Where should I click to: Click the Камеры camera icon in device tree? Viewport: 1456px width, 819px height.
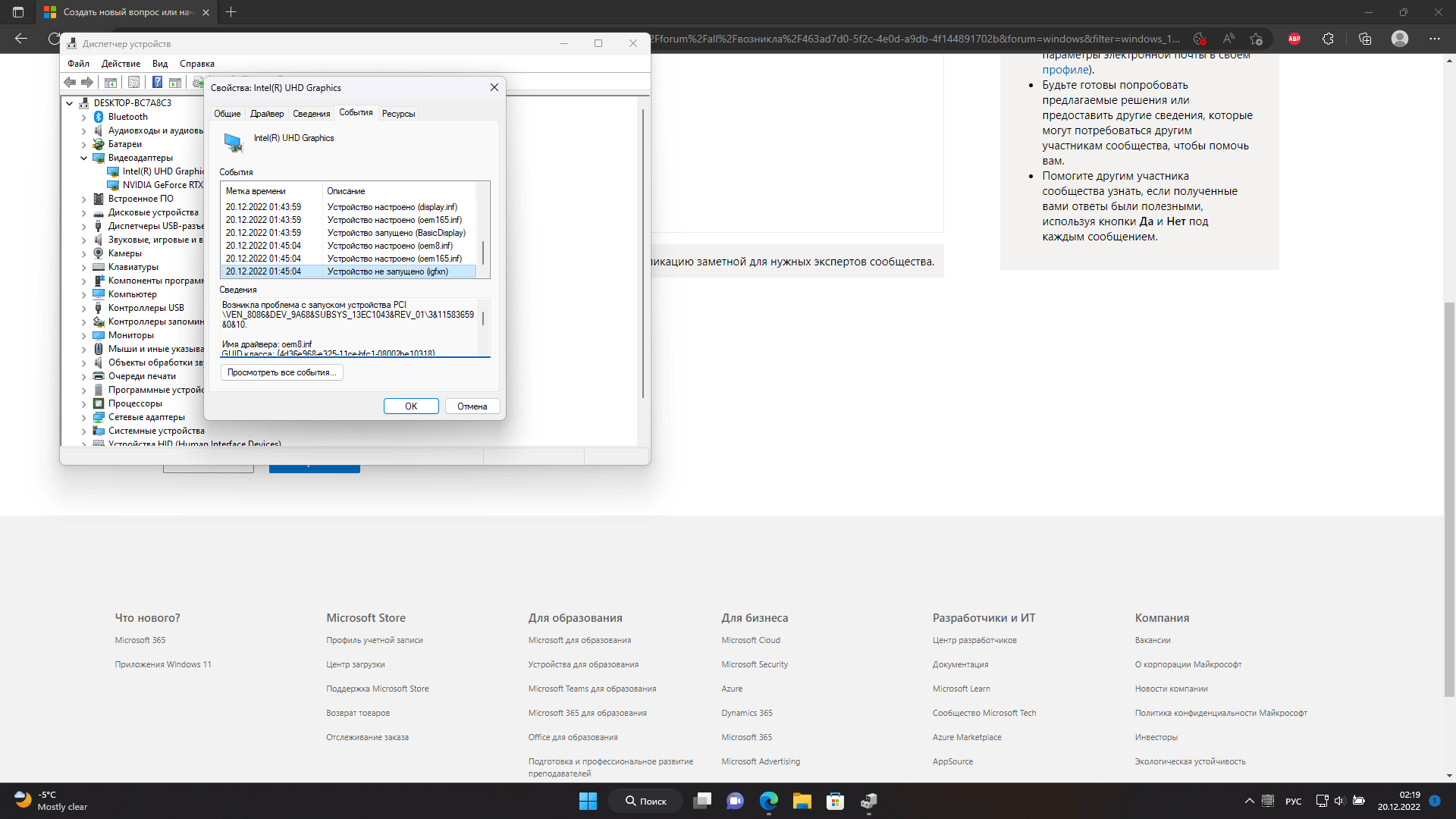(x=98, y=253)
